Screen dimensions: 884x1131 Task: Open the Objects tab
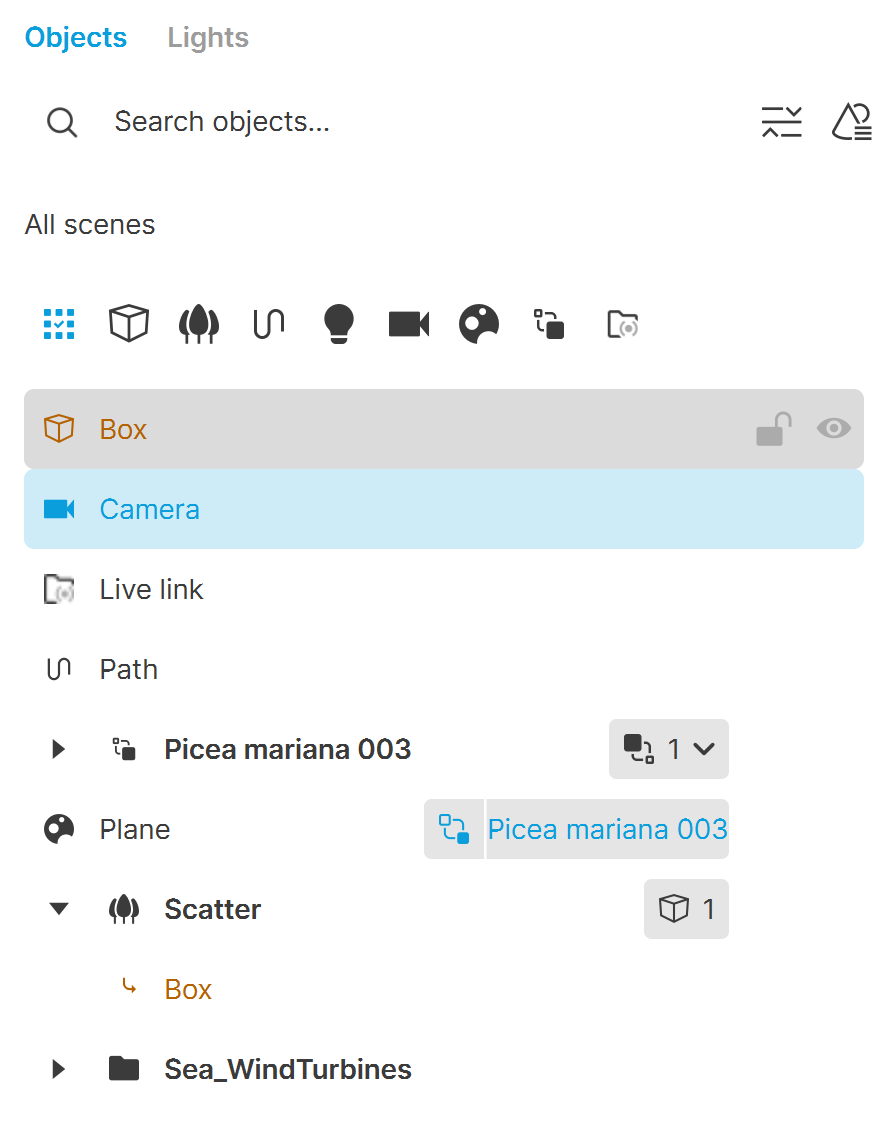(x=76, y=38)
